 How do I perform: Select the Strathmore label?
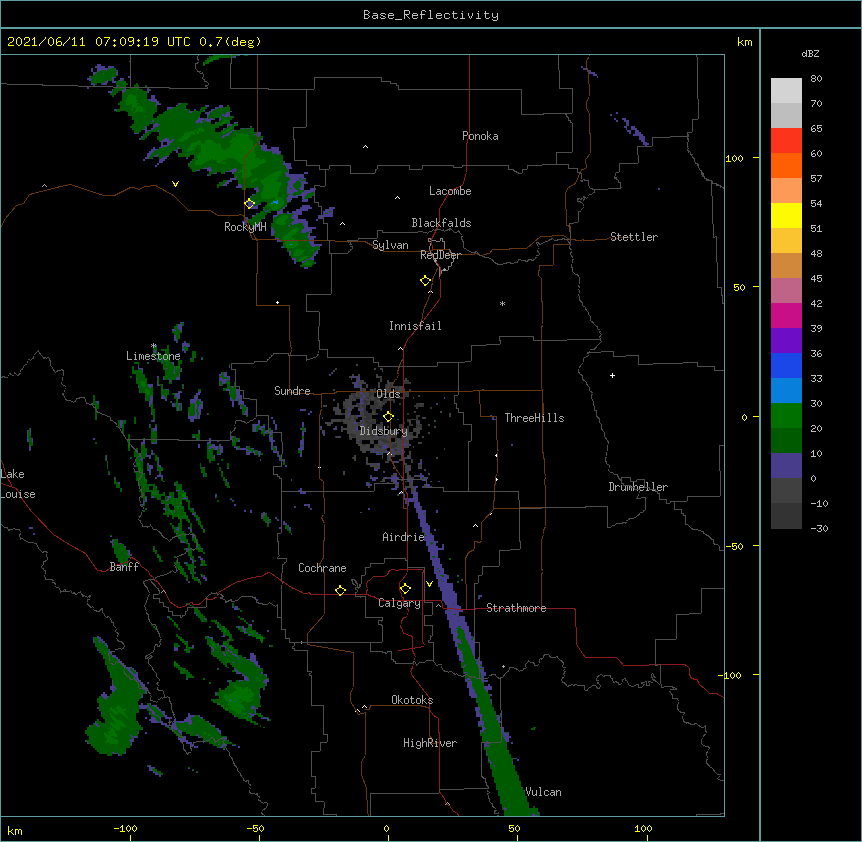pyautogui.click(x=516, y=608)
